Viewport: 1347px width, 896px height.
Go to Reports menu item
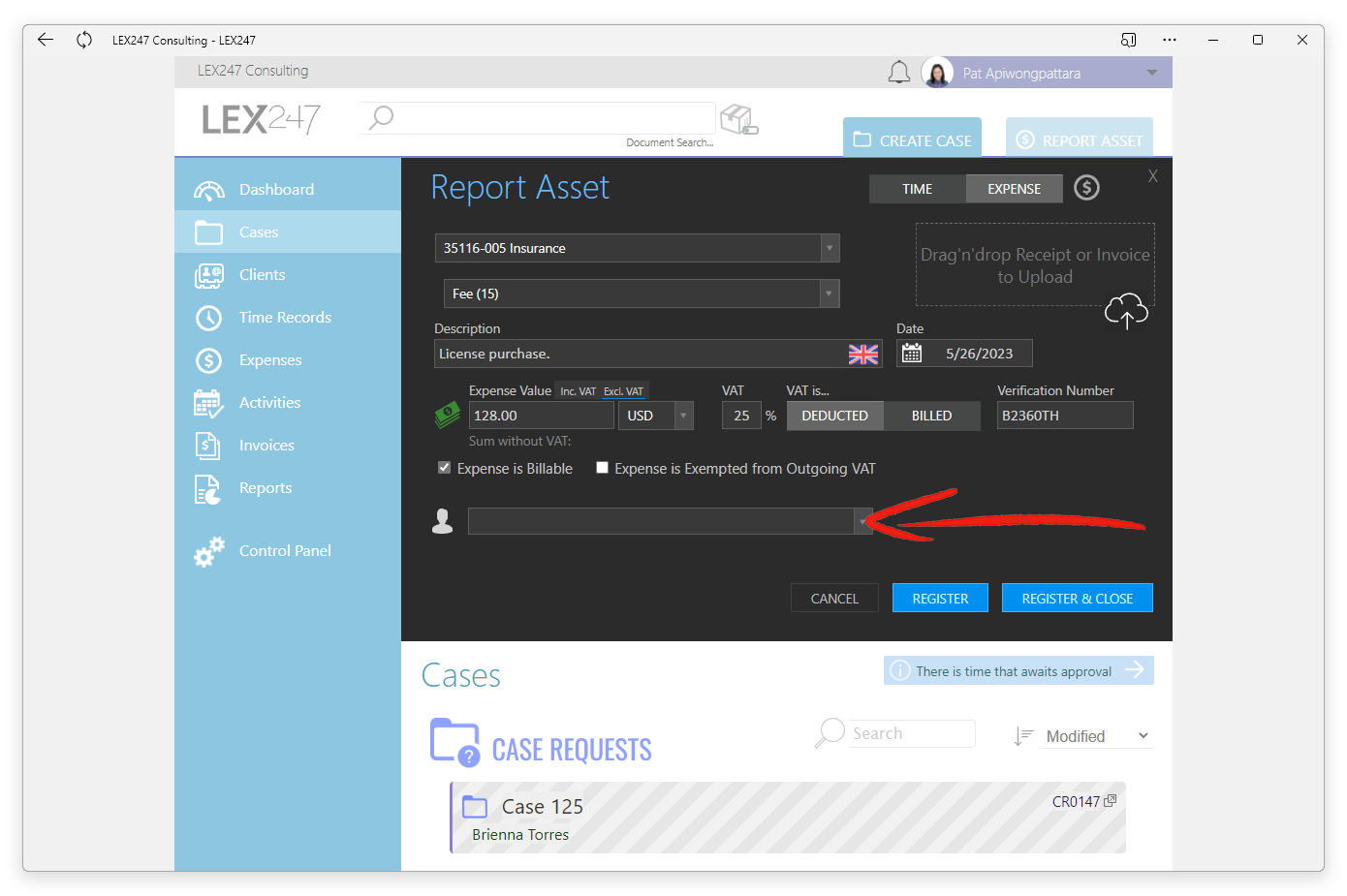pyautogui.click(x=266, y=488)
